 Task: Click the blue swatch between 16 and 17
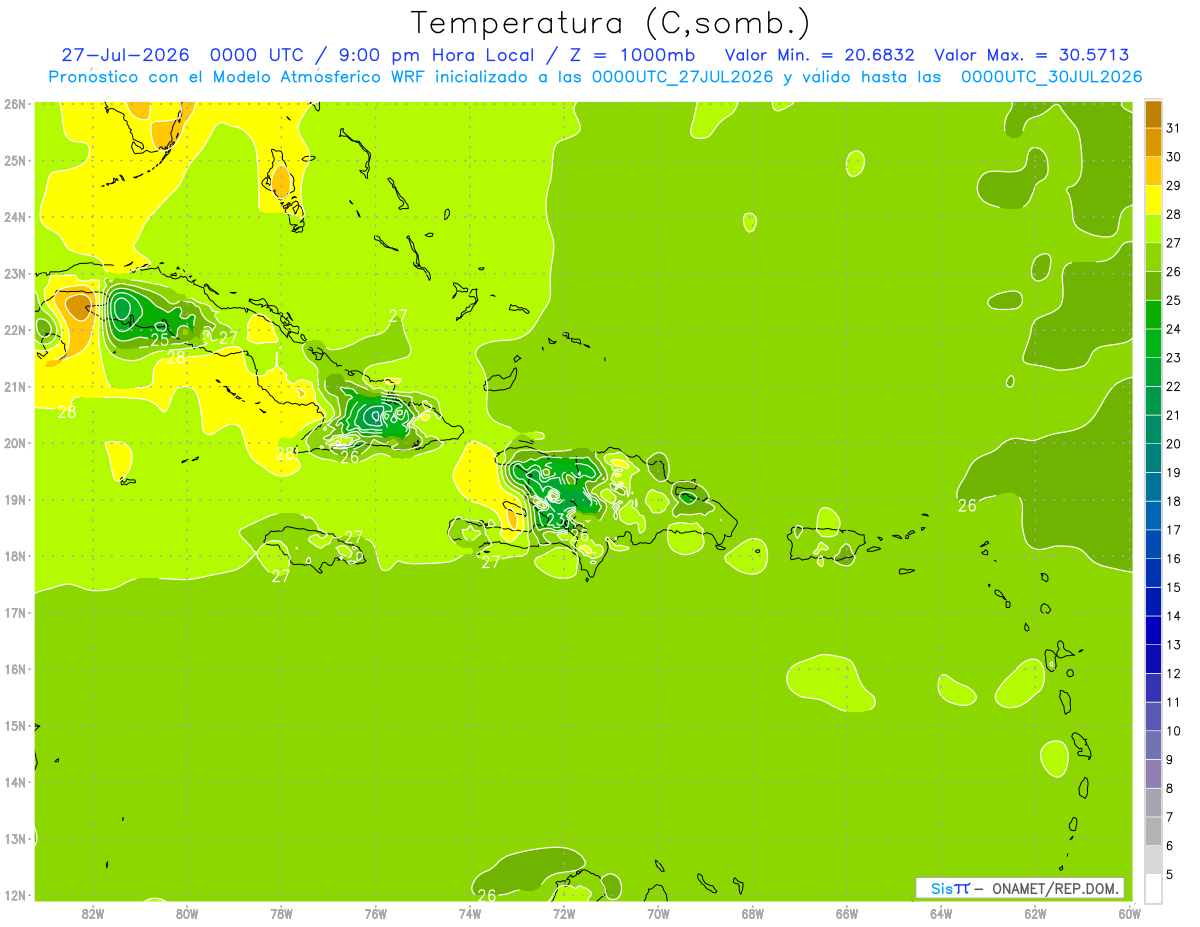point(1153,544)
